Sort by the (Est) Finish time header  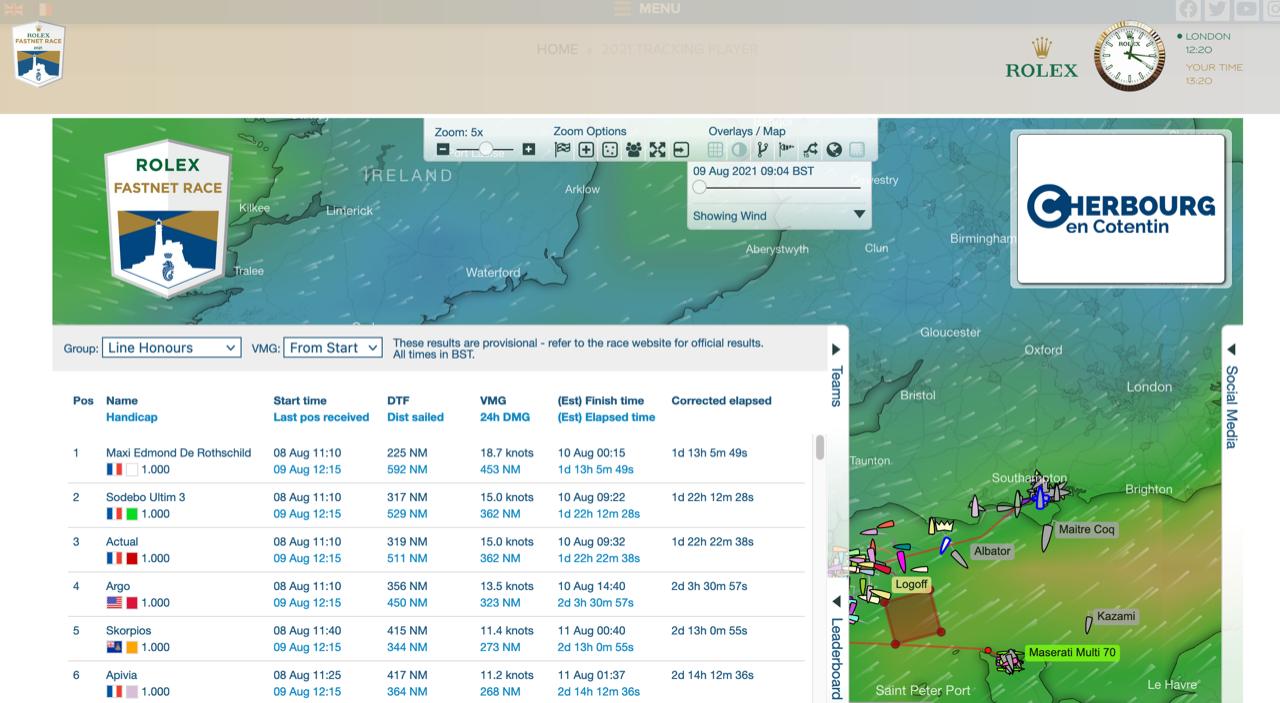(601, 400)
